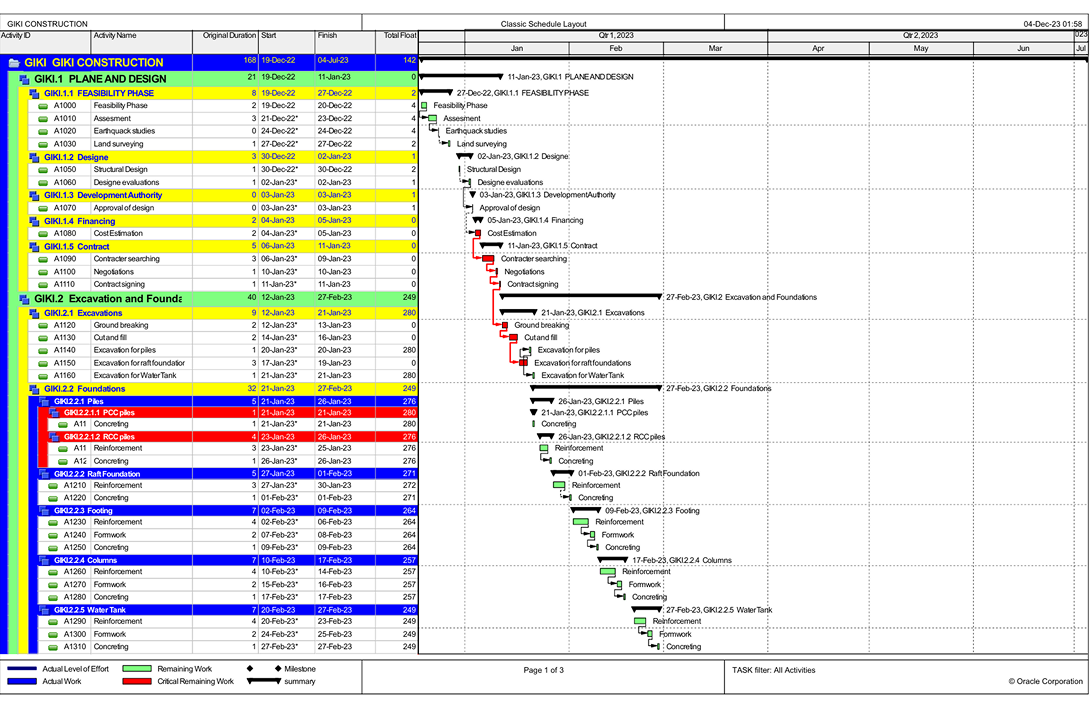
Task: Sort by the Total Float column header
Action: coord(400,35)
